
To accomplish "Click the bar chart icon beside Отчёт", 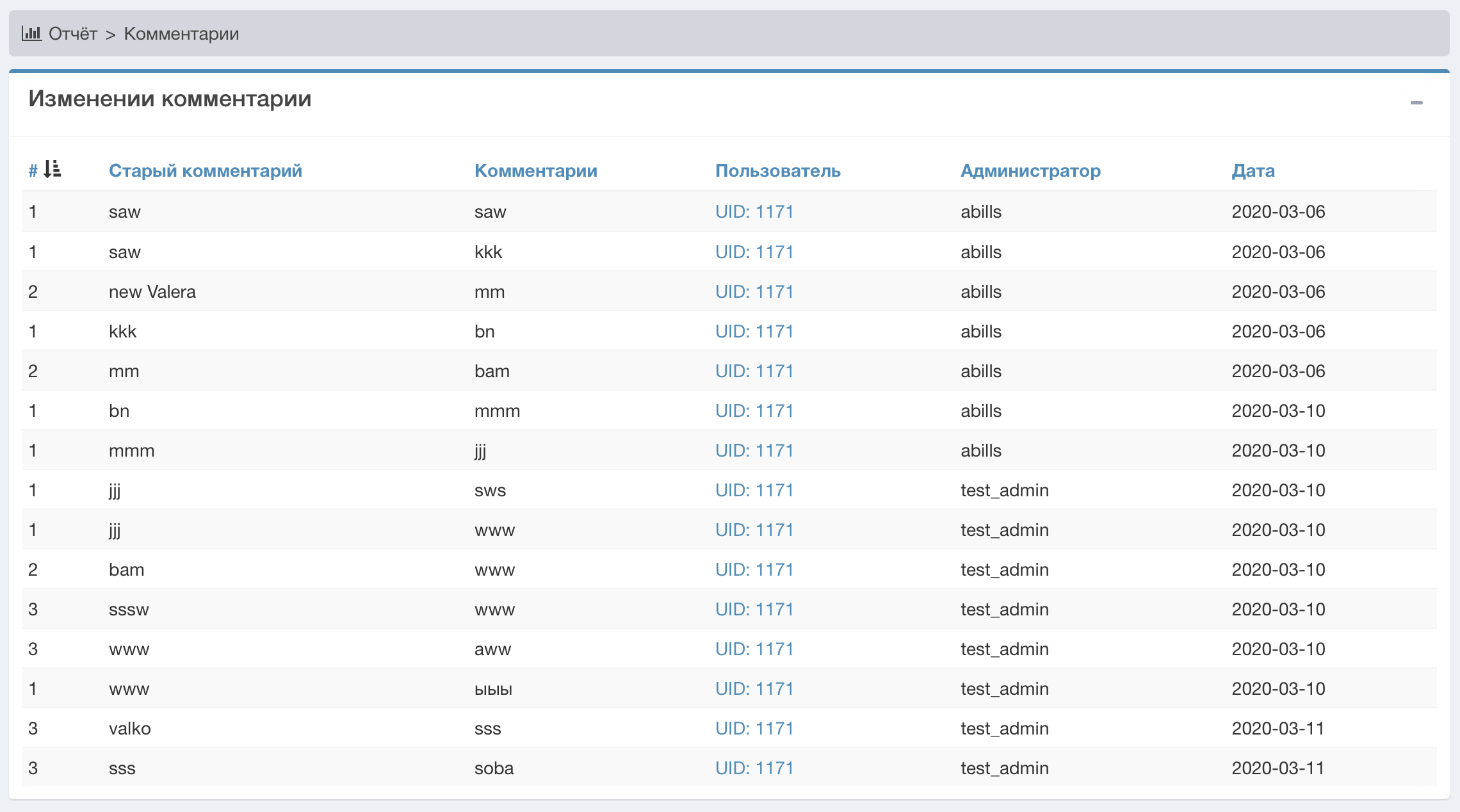I will [x=31, y=33].
